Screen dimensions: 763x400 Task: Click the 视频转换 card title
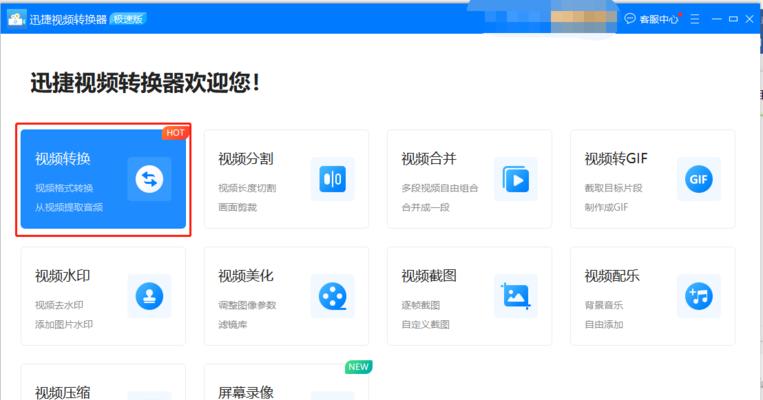[63, 159]
